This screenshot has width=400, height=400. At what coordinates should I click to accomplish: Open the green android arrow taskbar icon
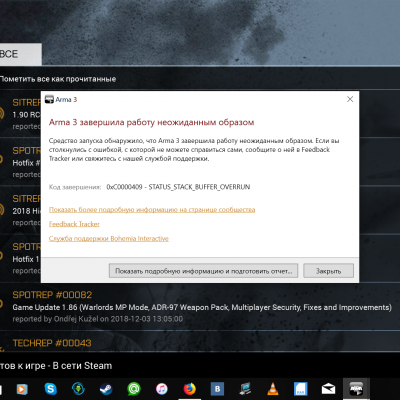pos(78,389)
